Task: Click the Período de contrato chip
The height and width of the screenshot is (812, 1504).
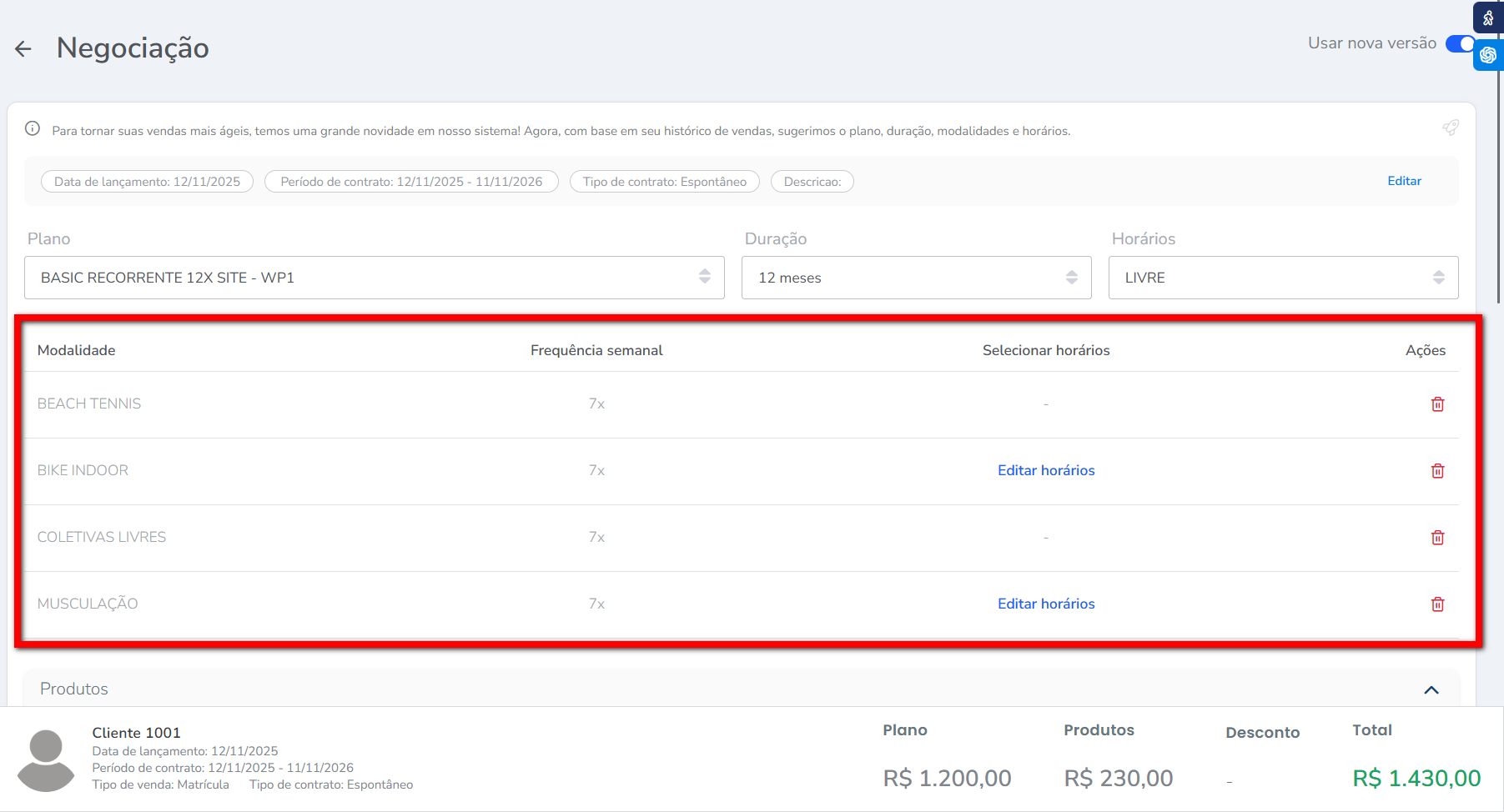Action: (x=411, y=182)
